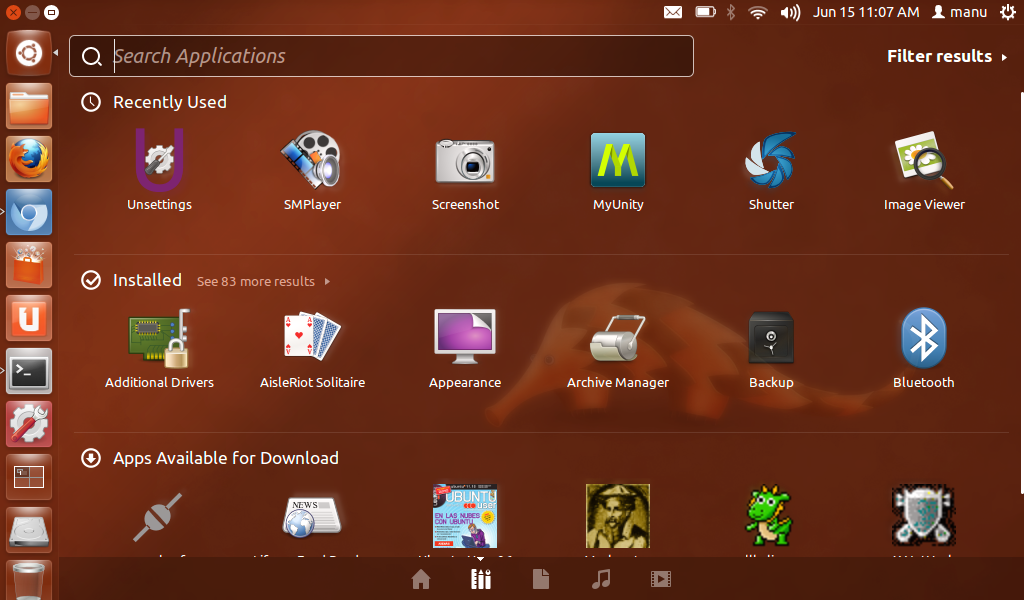Open the manu user menu
The image size is (1024, 600).
(x=960, y=12)
